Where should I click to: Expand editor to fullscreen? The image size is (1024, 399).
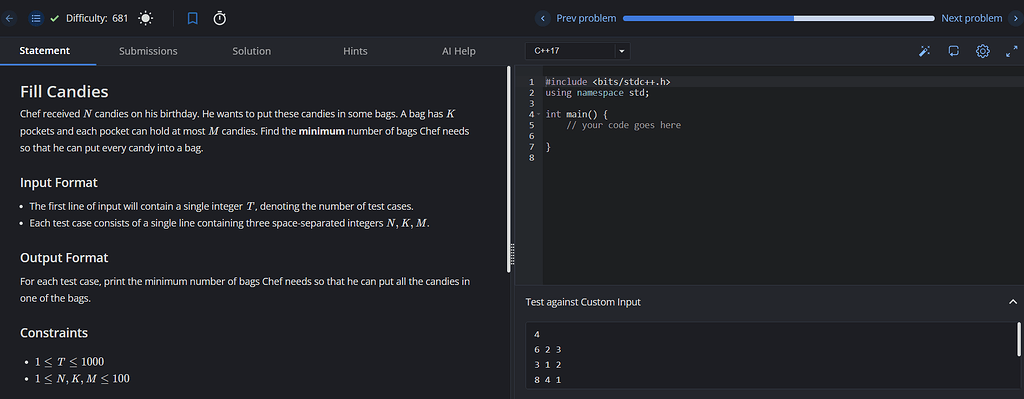coord(1011,51)
